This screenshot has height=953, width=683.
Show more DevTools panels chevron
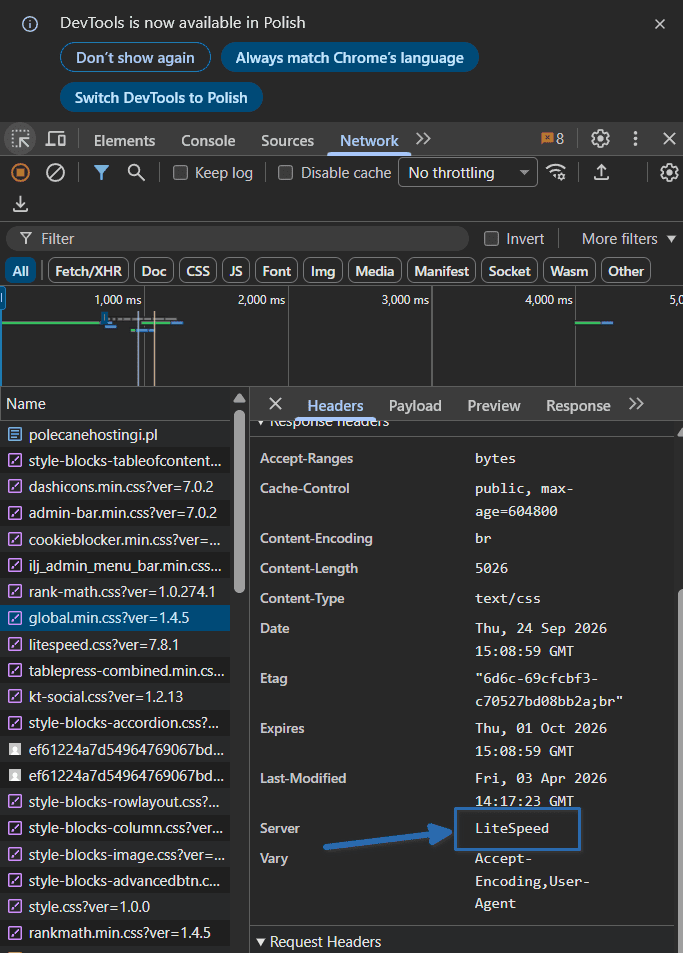coord(423,139)
